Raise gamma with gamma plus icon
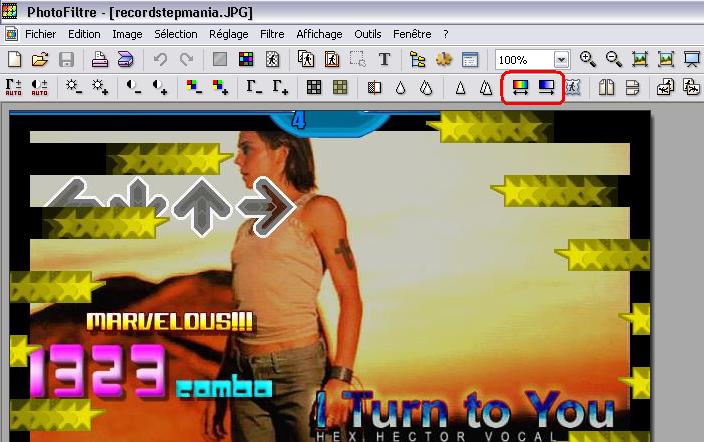This screenshot has height=442, width=704. 280,87
